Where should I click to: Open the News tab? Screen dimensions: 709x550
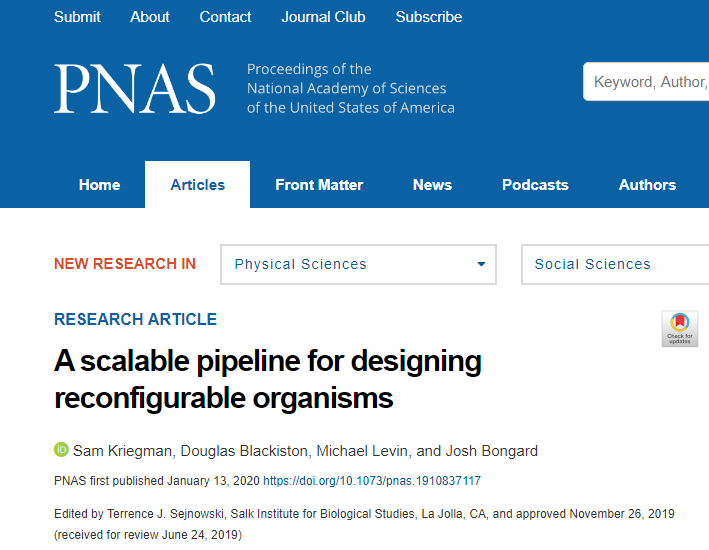[x=432, y=185]
